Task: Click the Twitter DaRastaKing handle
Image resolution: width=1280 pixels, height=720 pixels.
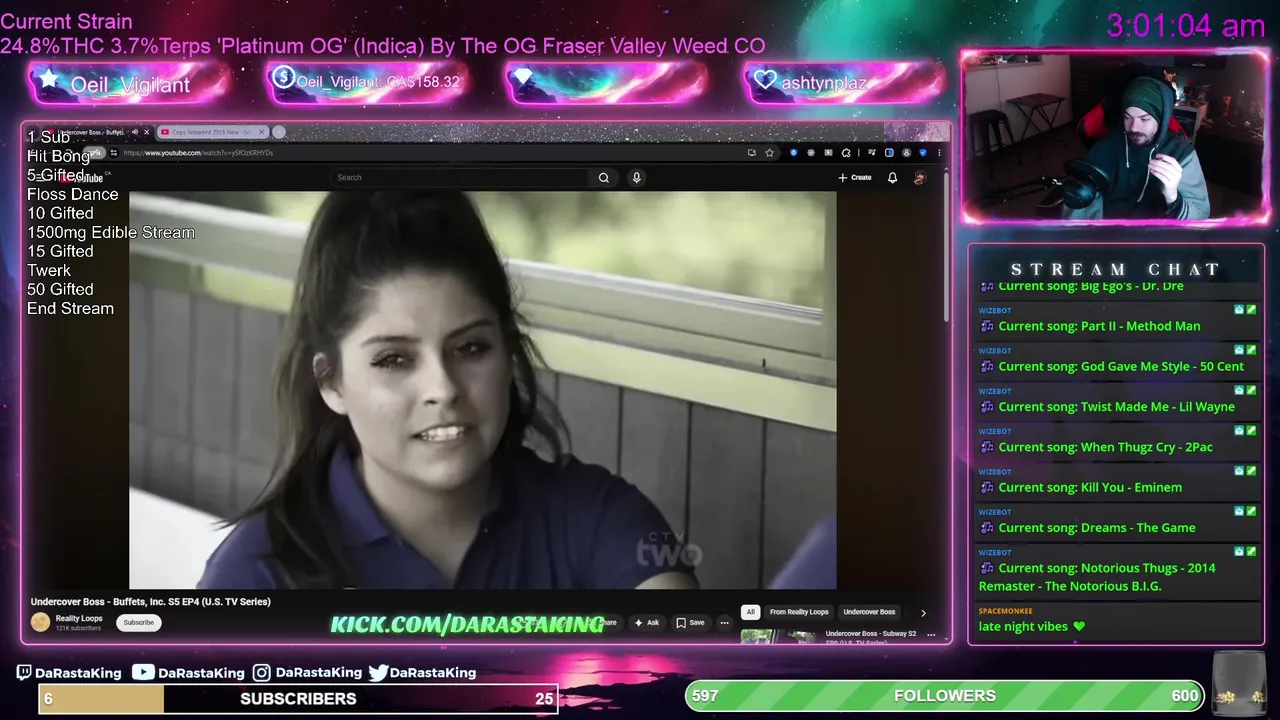Action: (422, 673)
